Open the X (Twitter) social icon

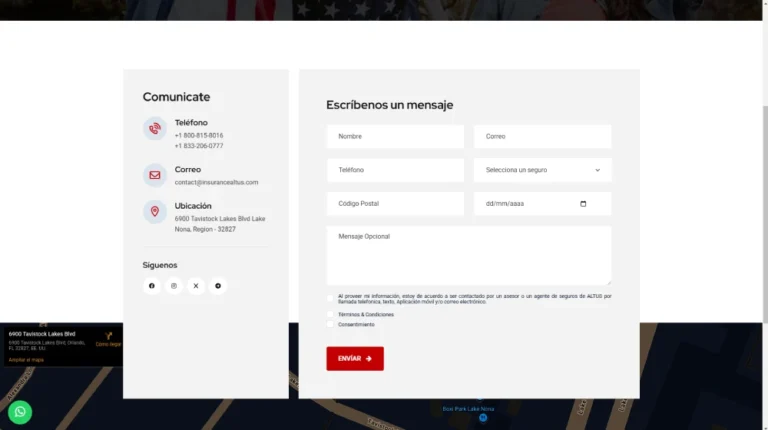click(196, 286)
